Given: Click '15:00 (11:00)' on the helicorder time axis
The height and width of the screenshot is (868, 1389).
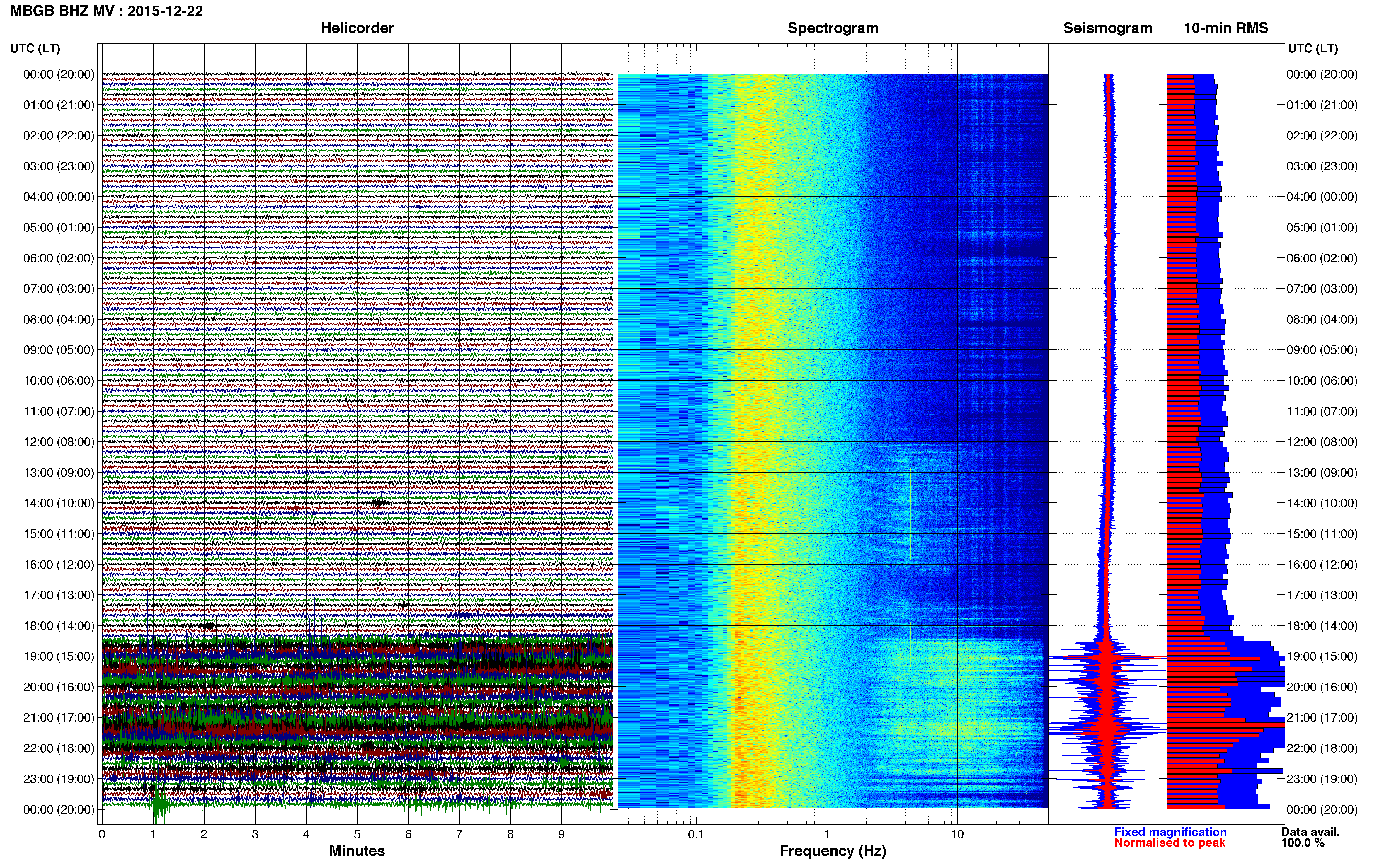Looking at the screenshot, I should click(x=59, y=534).
